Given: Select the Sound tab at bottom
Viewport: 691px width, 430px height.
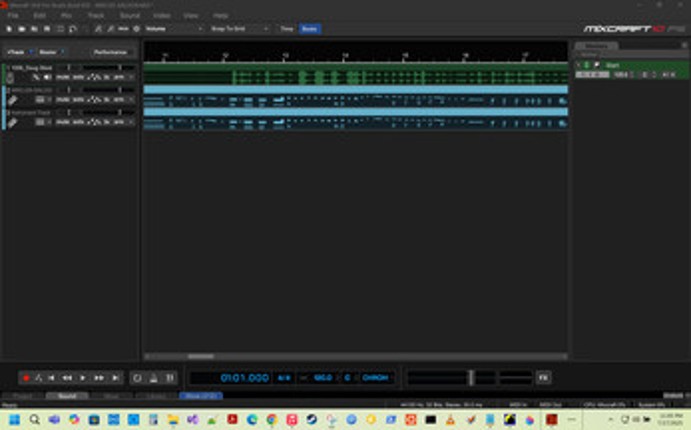Looking at the screenshot, I should pos(67,396).
